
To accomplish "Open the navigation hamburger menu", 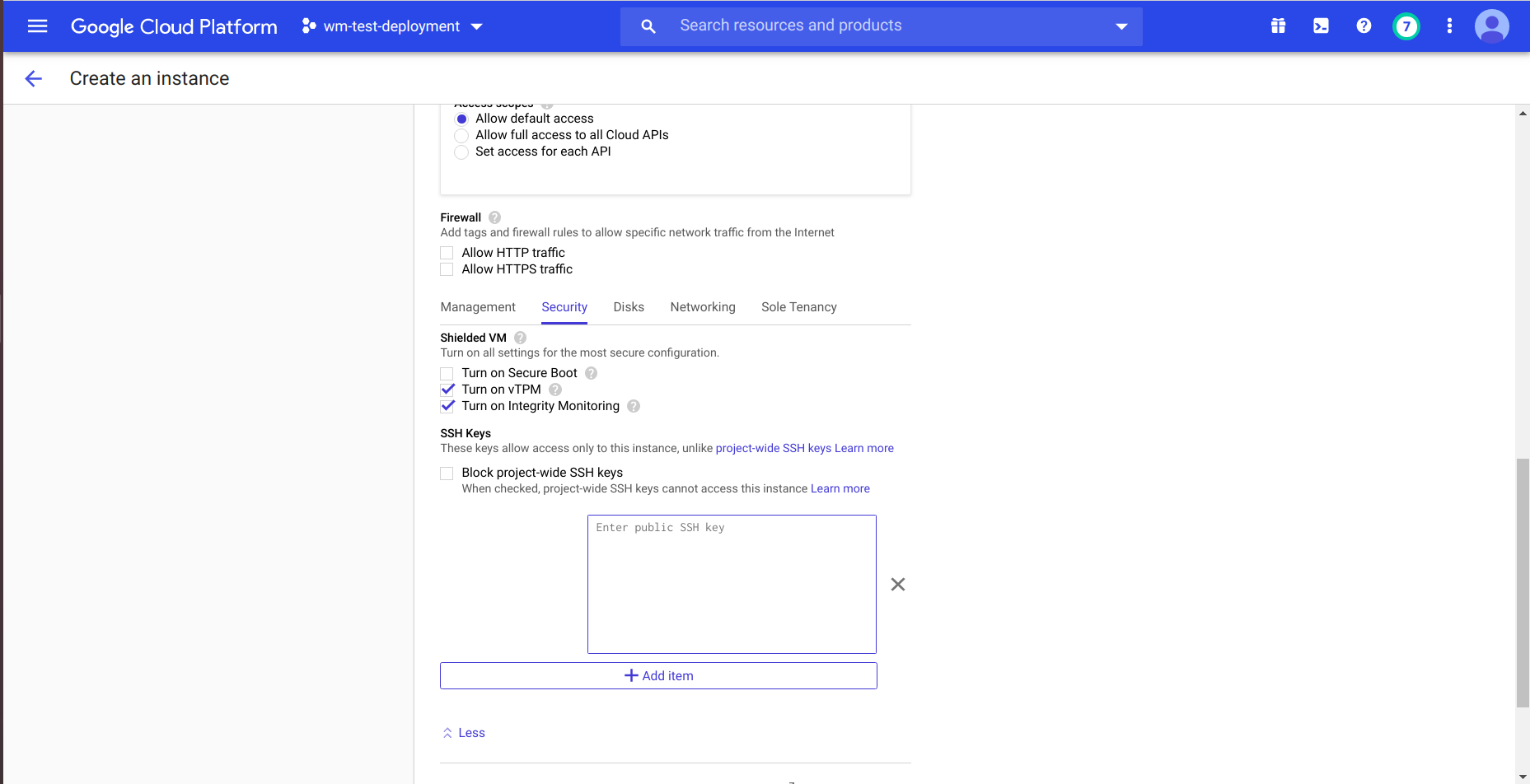I will (37, 26).
